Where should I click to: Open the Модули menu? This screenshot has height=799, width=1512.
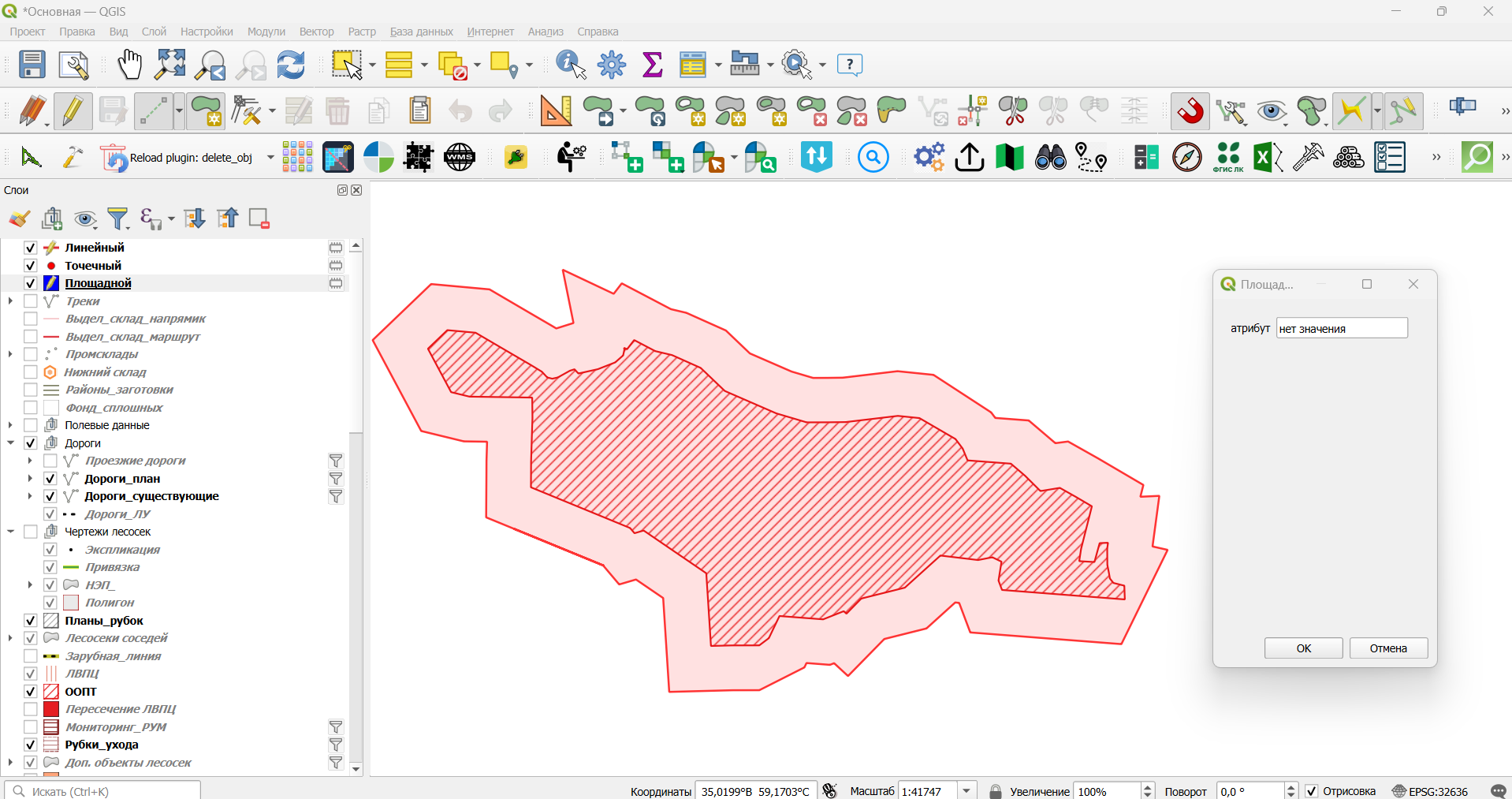click(x=266, y=32)
